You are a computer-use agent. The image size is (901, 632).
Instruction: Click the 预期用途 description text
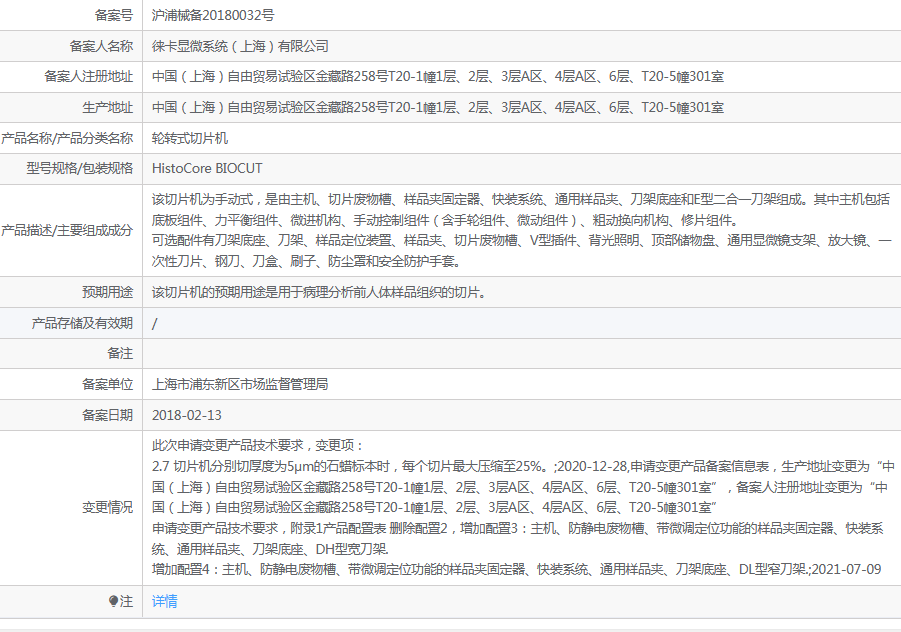[319, 293]
